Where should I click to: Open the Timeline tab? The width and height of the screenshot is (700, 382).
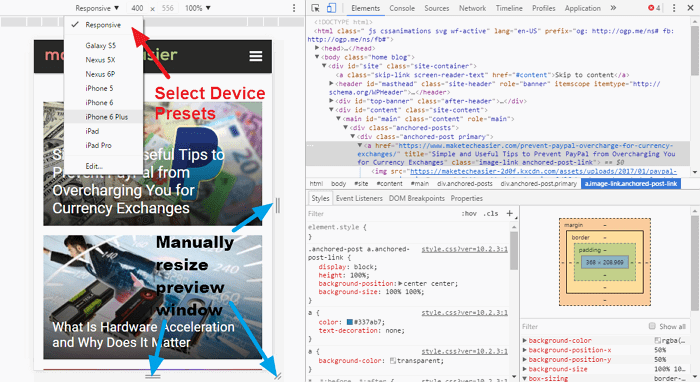coord(509,8)
